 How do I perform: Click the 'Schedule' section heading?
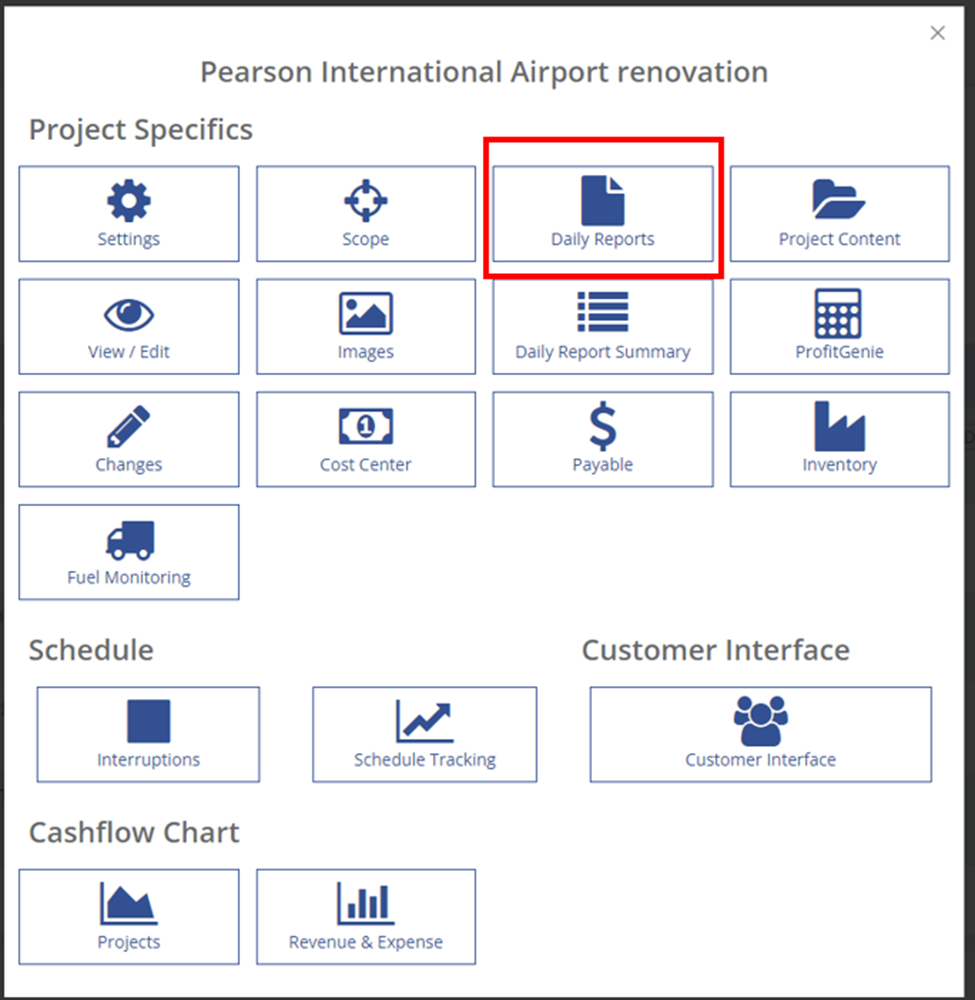click(x=91, y=650)
